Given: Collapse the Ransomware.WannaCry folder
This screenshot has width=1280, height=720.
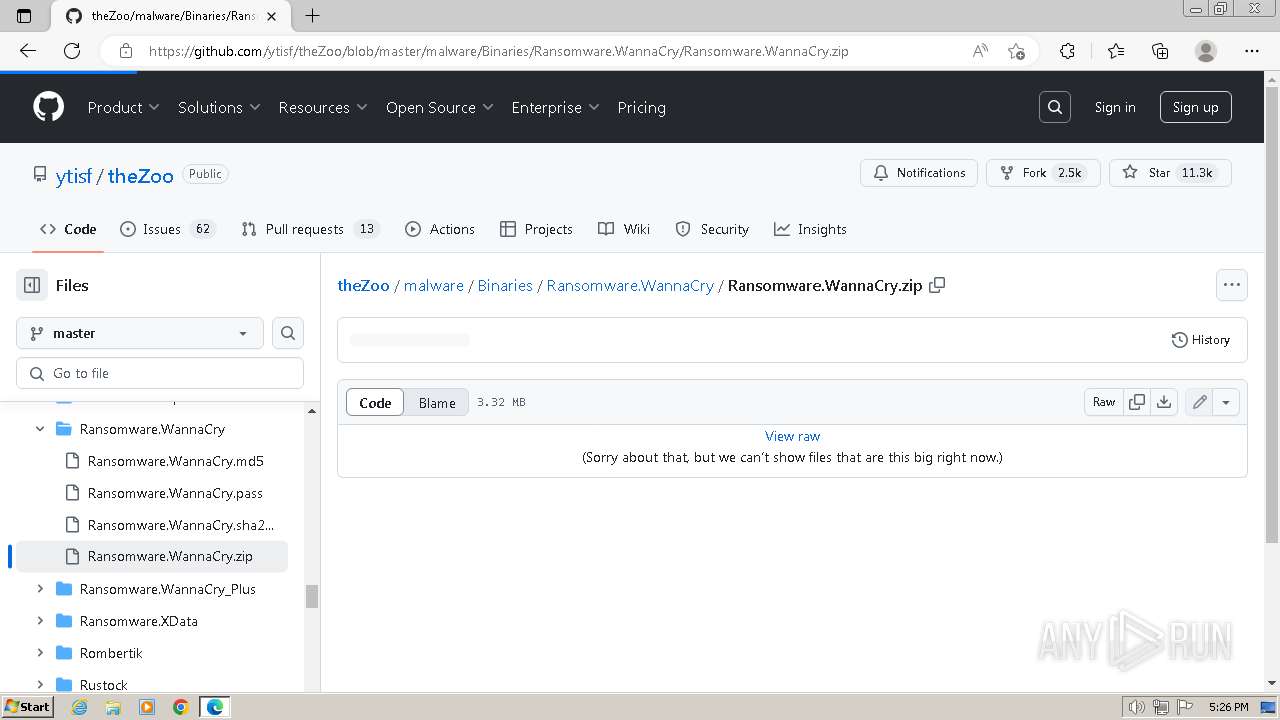Looking at the screenshot, I should click(x=40, y=429).
